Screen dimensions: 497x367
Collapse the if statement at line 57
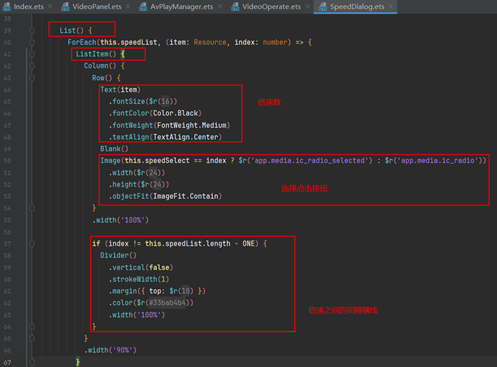point(32,244)
